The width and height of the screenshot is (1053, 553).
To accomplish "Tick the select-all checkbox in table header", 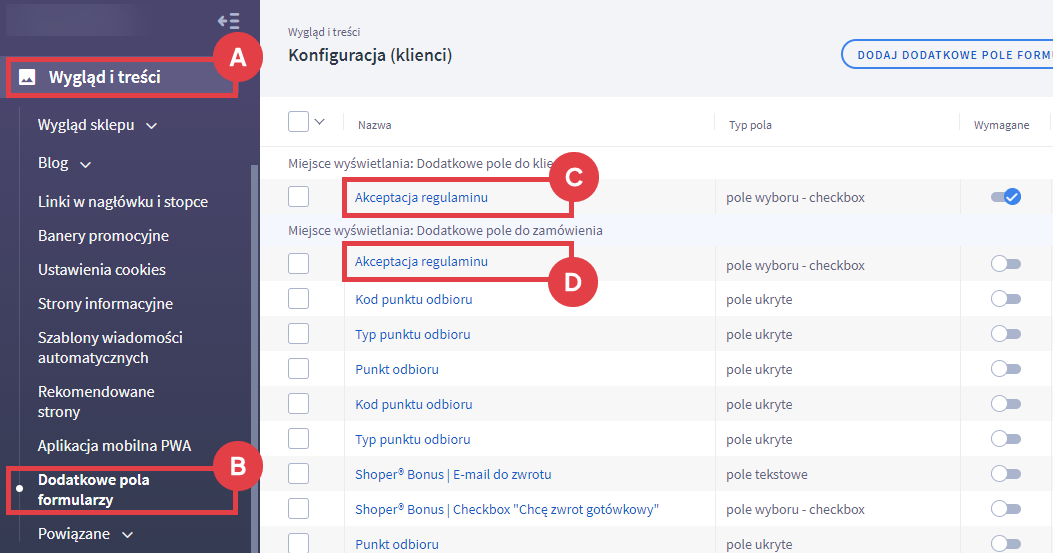I will click(x=298, y=122).
